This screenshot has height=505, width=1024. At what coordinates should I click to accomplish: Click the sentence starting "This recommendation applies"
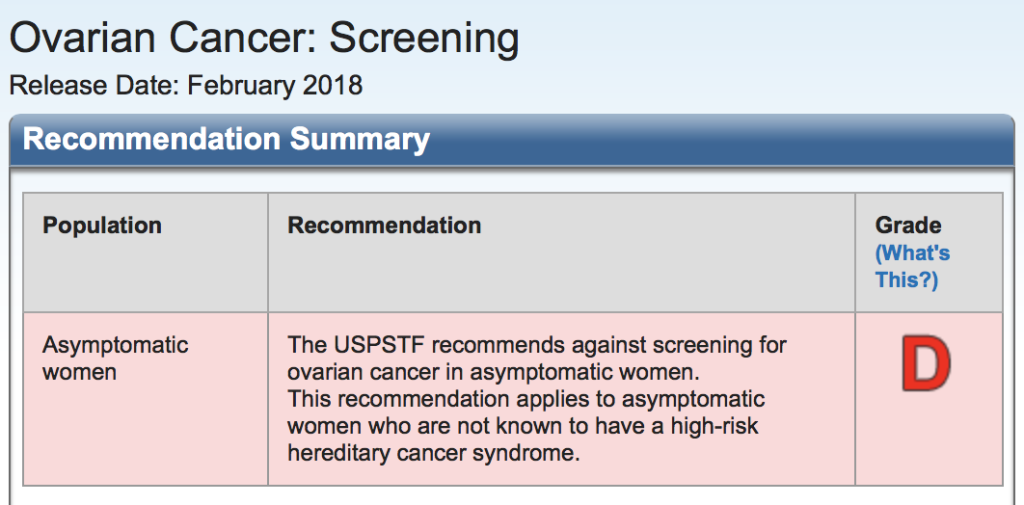click(x=526, y=400)
